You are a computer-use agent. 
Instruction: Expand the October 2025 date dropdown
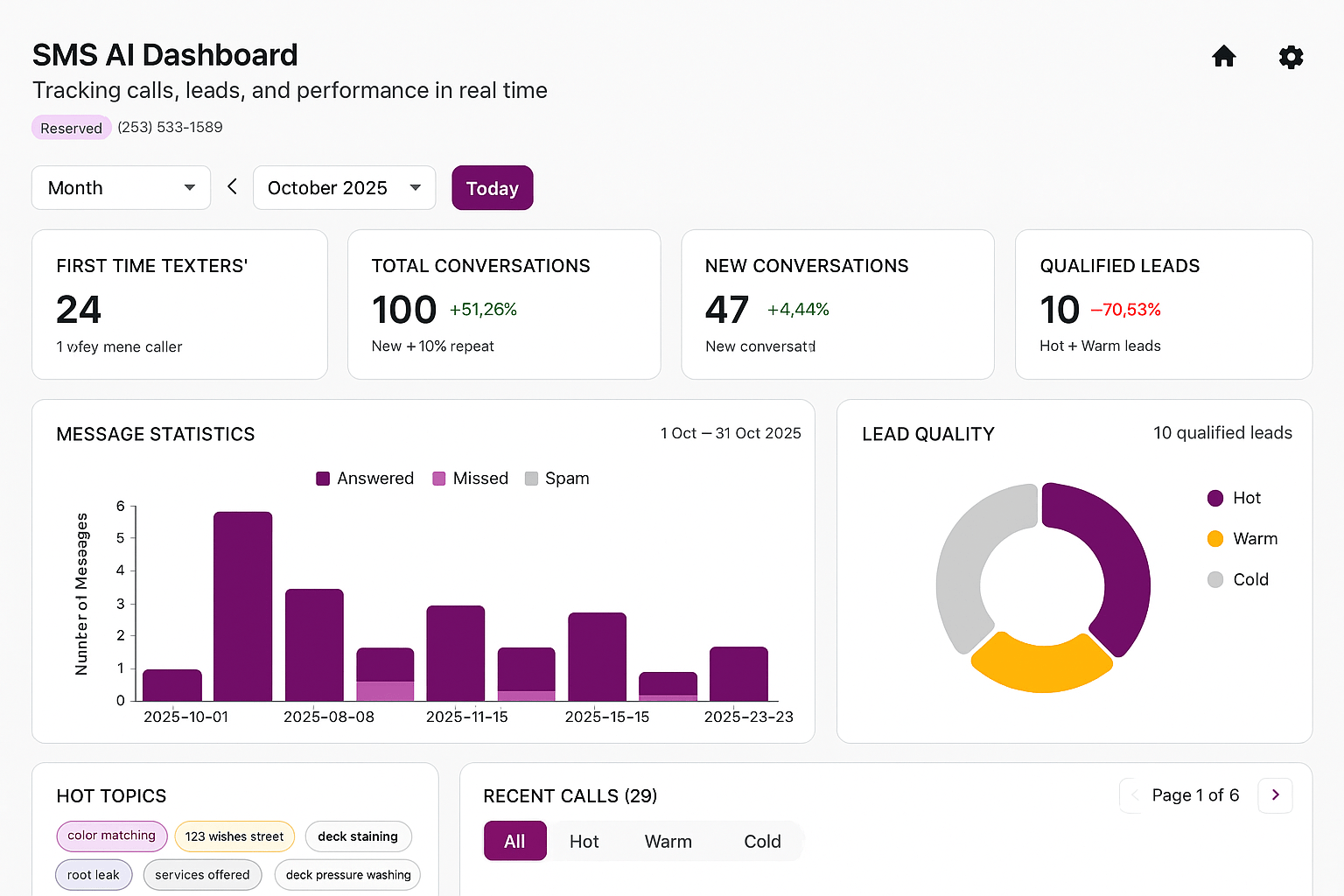(344, 188)
